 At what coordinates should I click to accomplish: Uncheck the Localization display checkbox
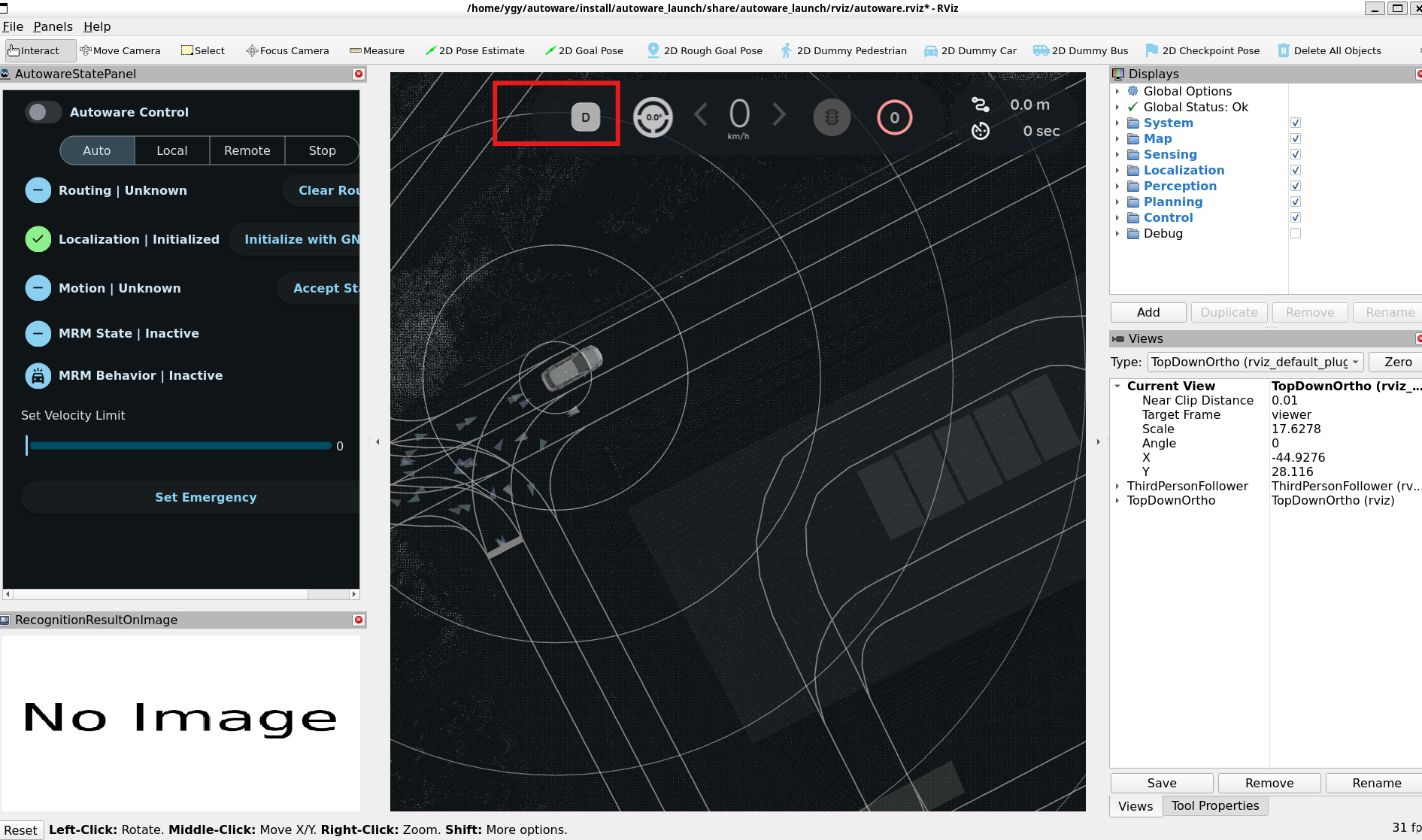coord(1296,170)
